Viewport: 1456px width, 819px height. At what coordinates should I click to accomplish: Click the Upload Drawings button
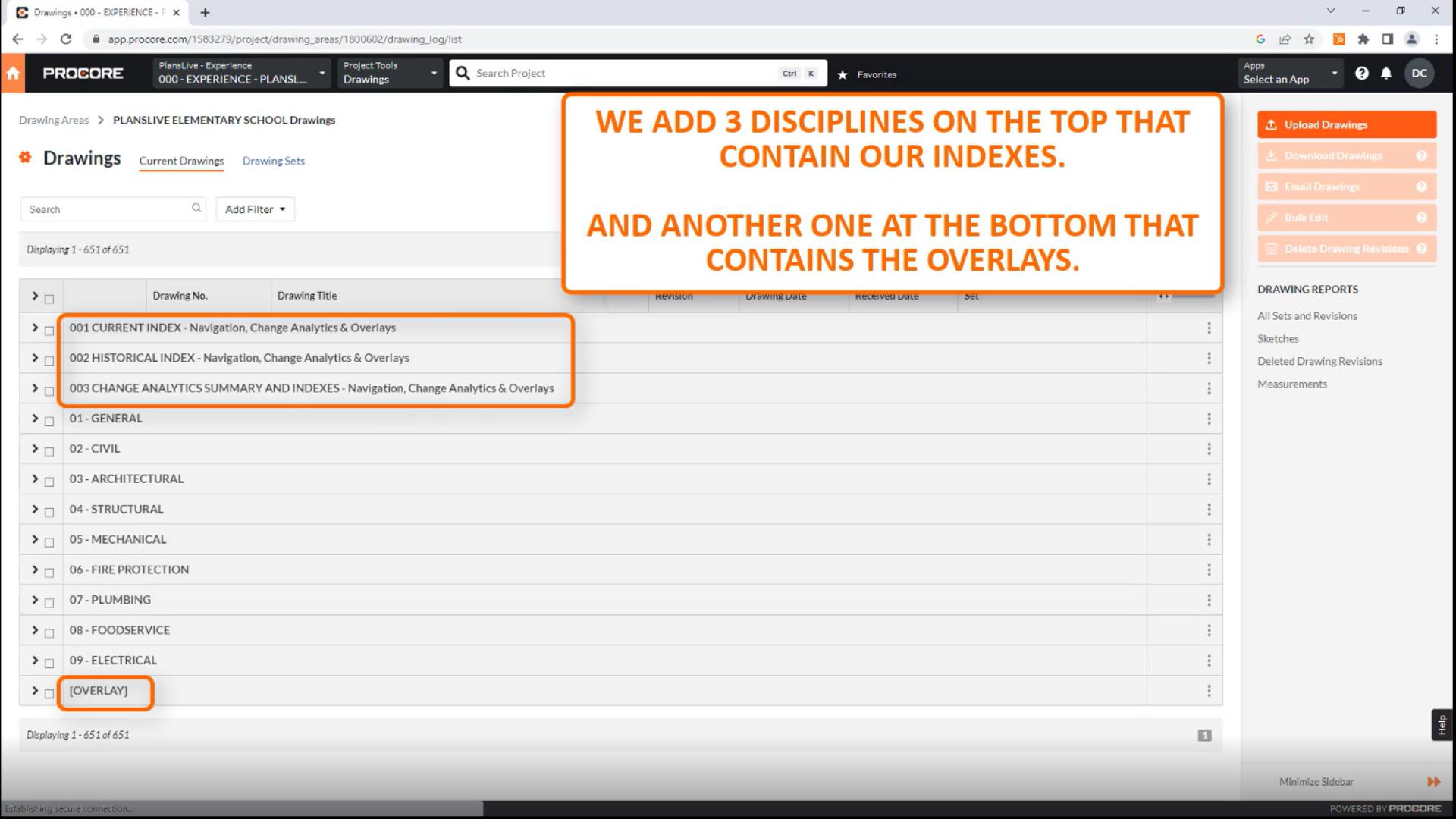(x=1346, y=124)
